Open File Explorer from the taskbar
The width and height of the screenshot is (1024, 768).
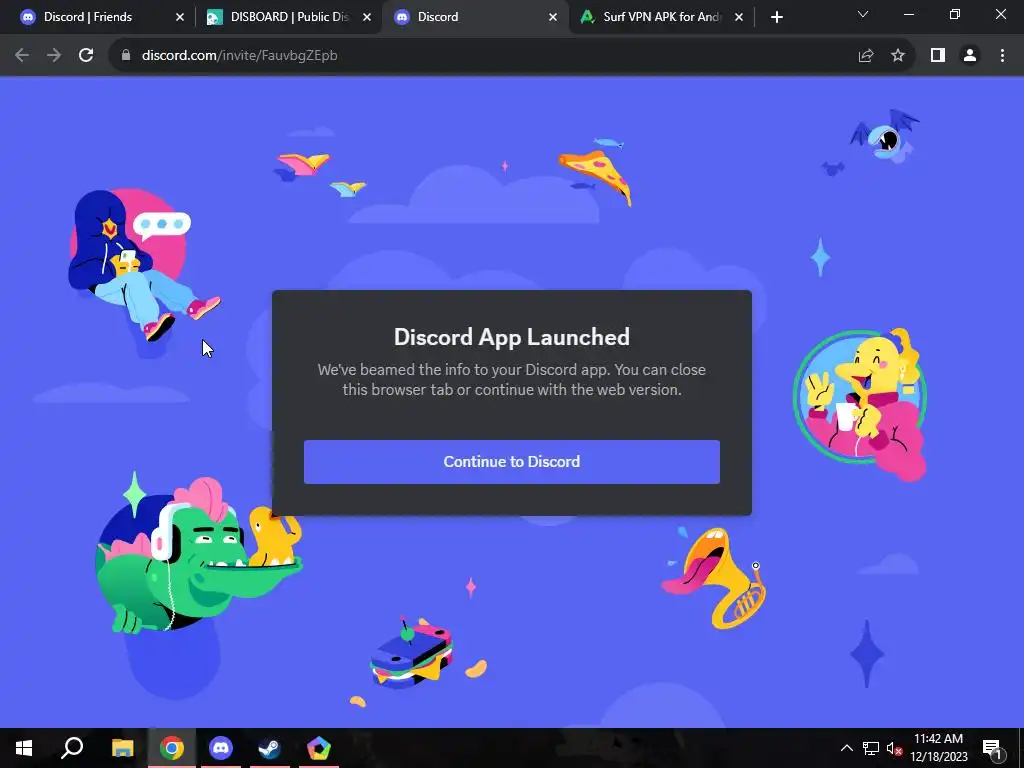click(122, 748)
